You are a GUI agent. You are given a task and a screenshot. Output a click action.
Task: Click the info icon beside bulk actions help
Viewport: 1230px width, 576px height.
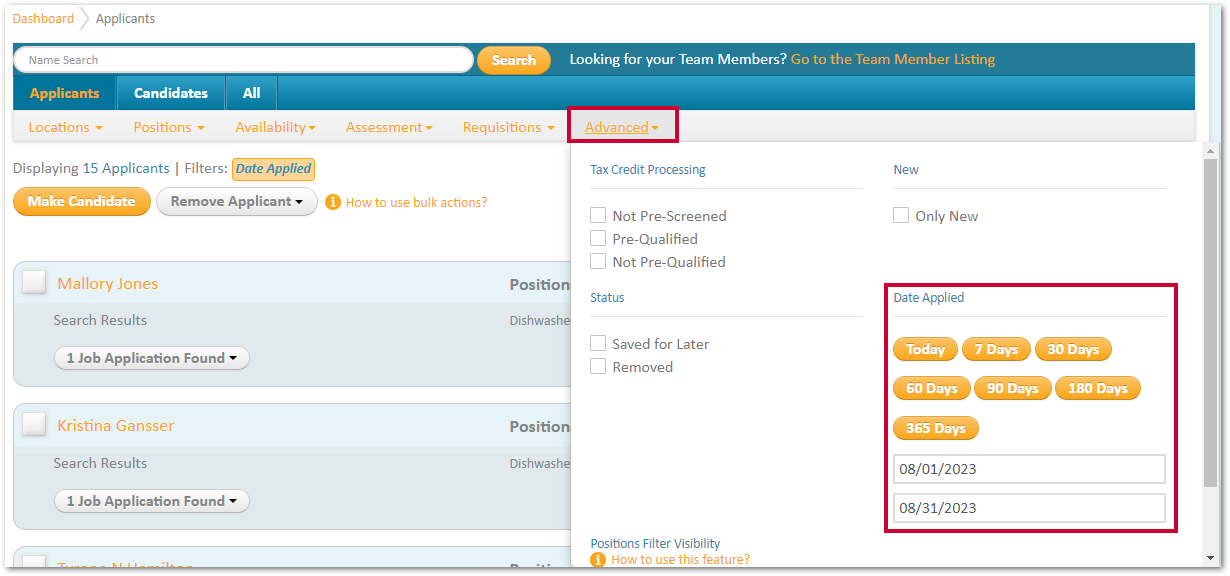pos(333,202)
